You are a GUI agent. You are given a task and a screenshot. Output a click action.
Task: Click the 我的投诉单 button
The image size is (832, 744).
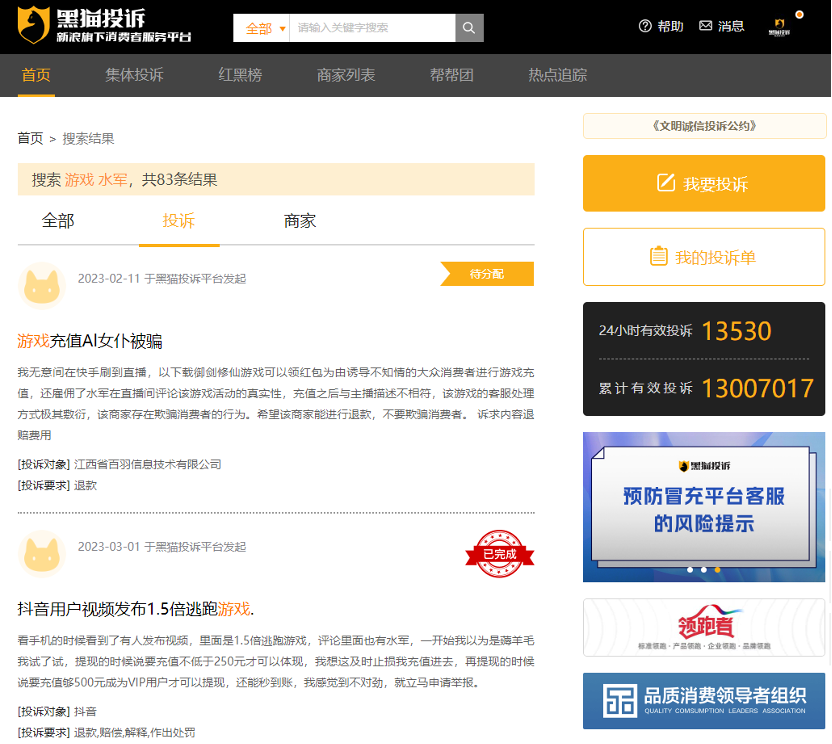click(704, 257)
